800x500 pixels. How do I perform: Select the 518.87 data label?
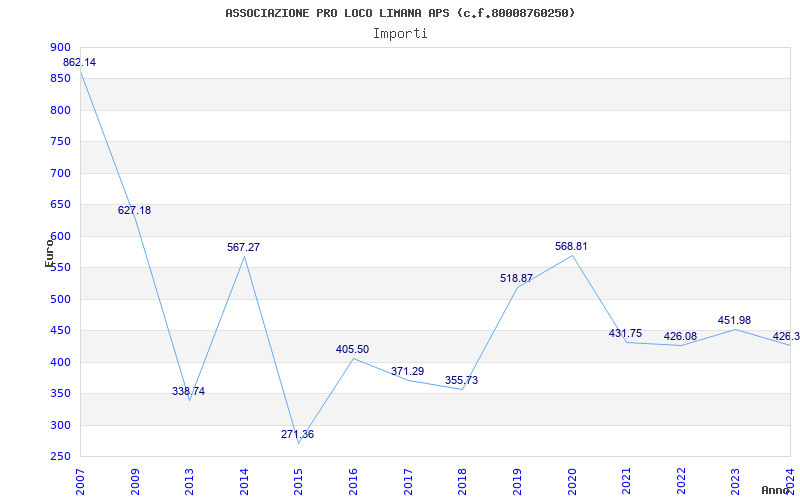(x=516, y=279)
